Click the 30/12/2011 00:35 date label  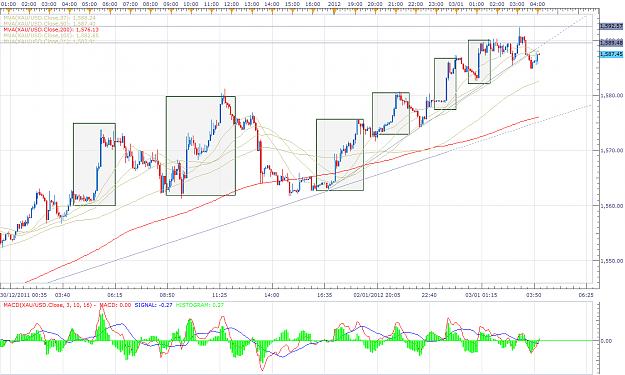(x=24, y=295)
